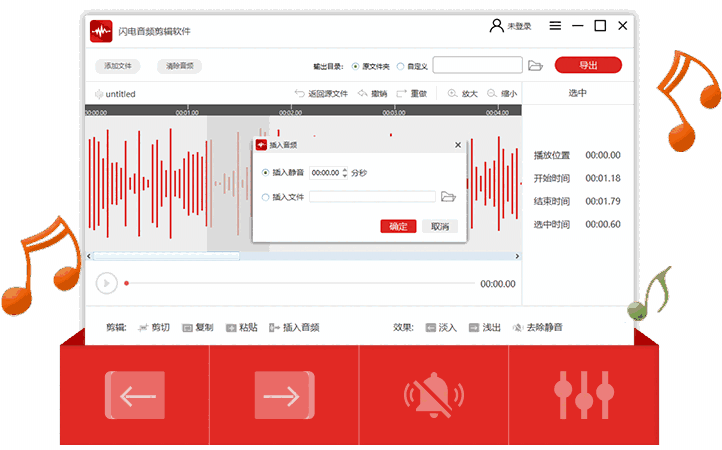The width and height of the screenshot is (722, 450).
Task: Click the output directory path field
Action: pyautogui.click(x=477, y=65)
